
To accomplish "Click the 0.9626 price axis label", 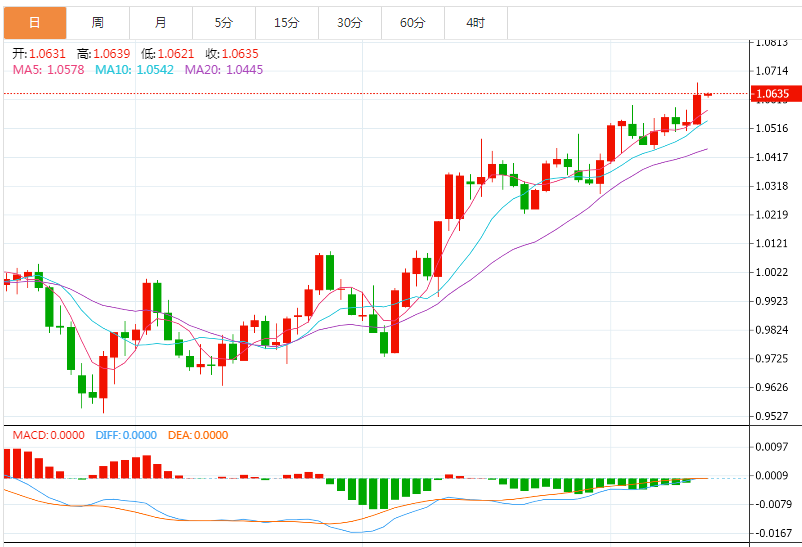I will (x=772, y=387).
